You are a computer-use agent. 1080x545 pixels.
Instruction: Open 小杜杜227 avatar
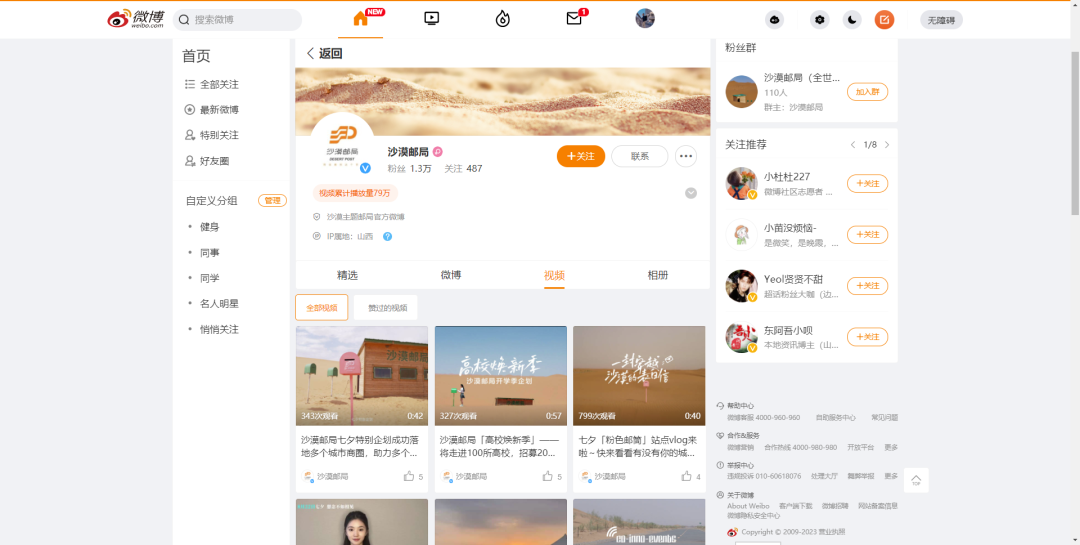point(742,183)
